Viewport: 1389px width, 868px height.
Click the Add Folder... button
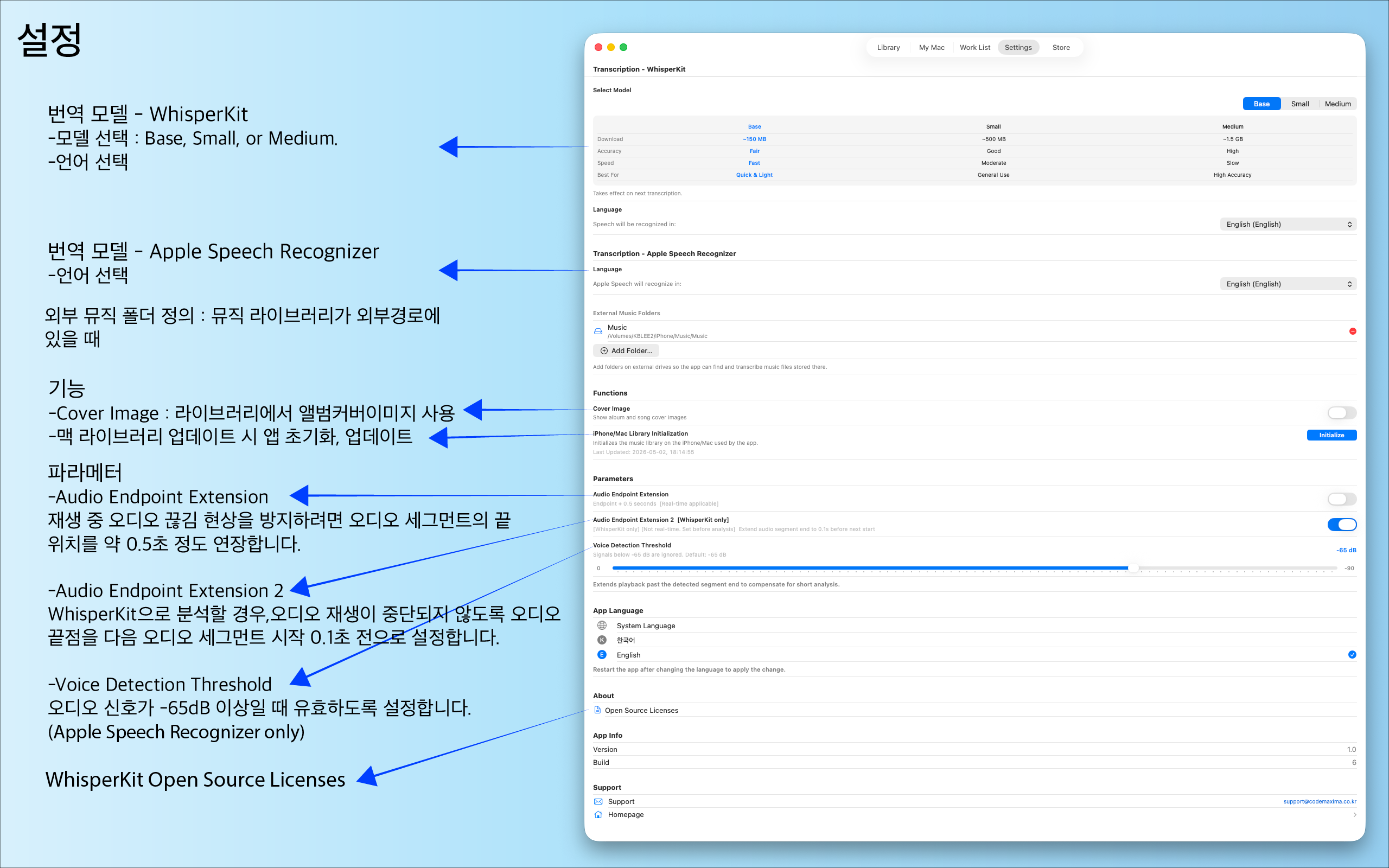point(626,351)
